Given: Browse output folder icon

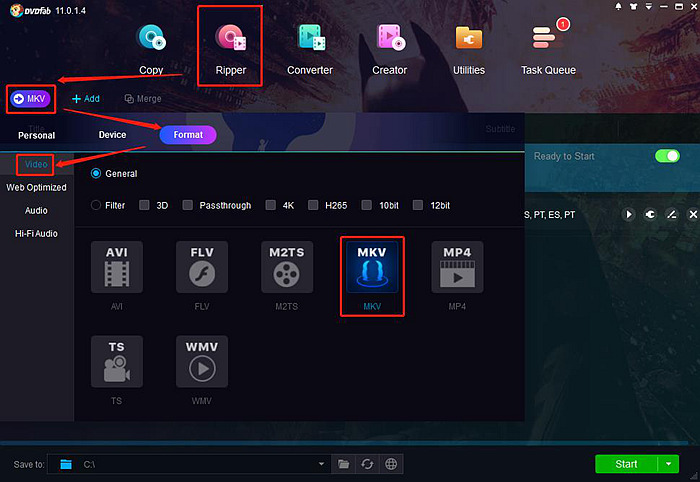Looking at the screenshot, I should pos(343,464).
